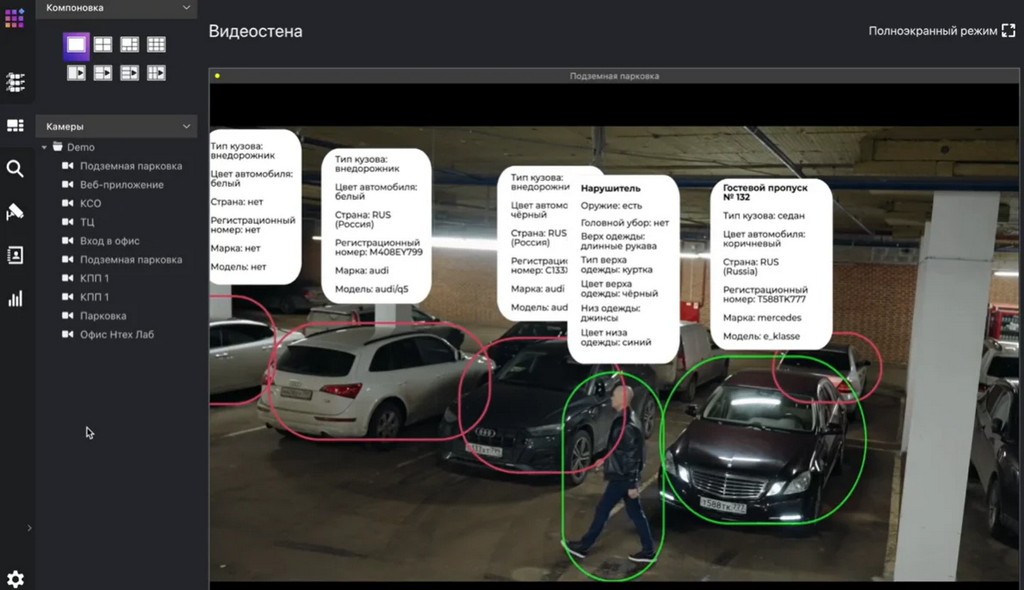Open the settings gear icon
Image resolution: width=1024 pixels, height=590 pixels.
15,579
